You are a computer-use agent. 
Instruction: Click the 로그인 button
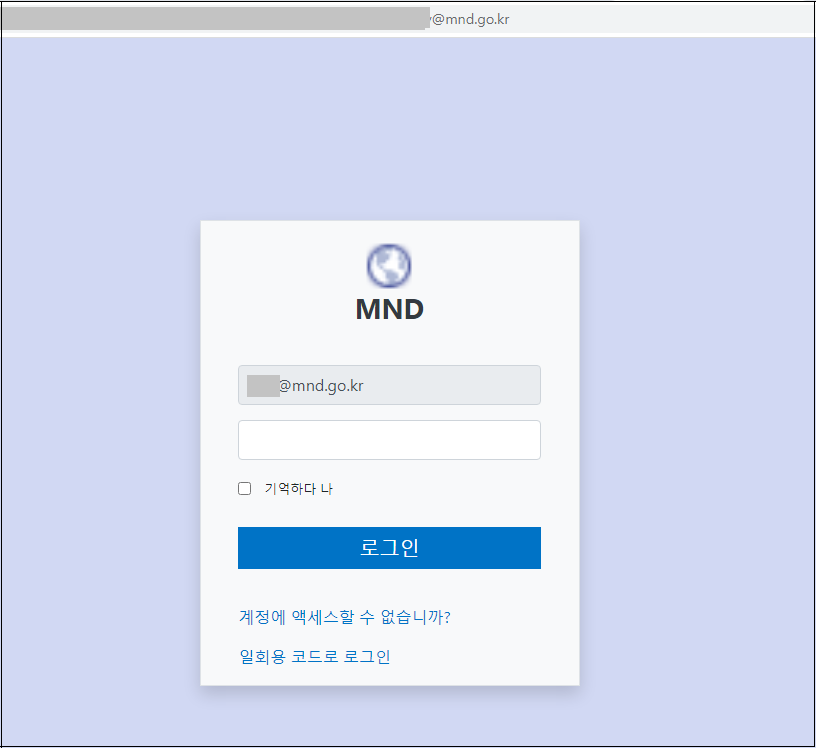389,548
